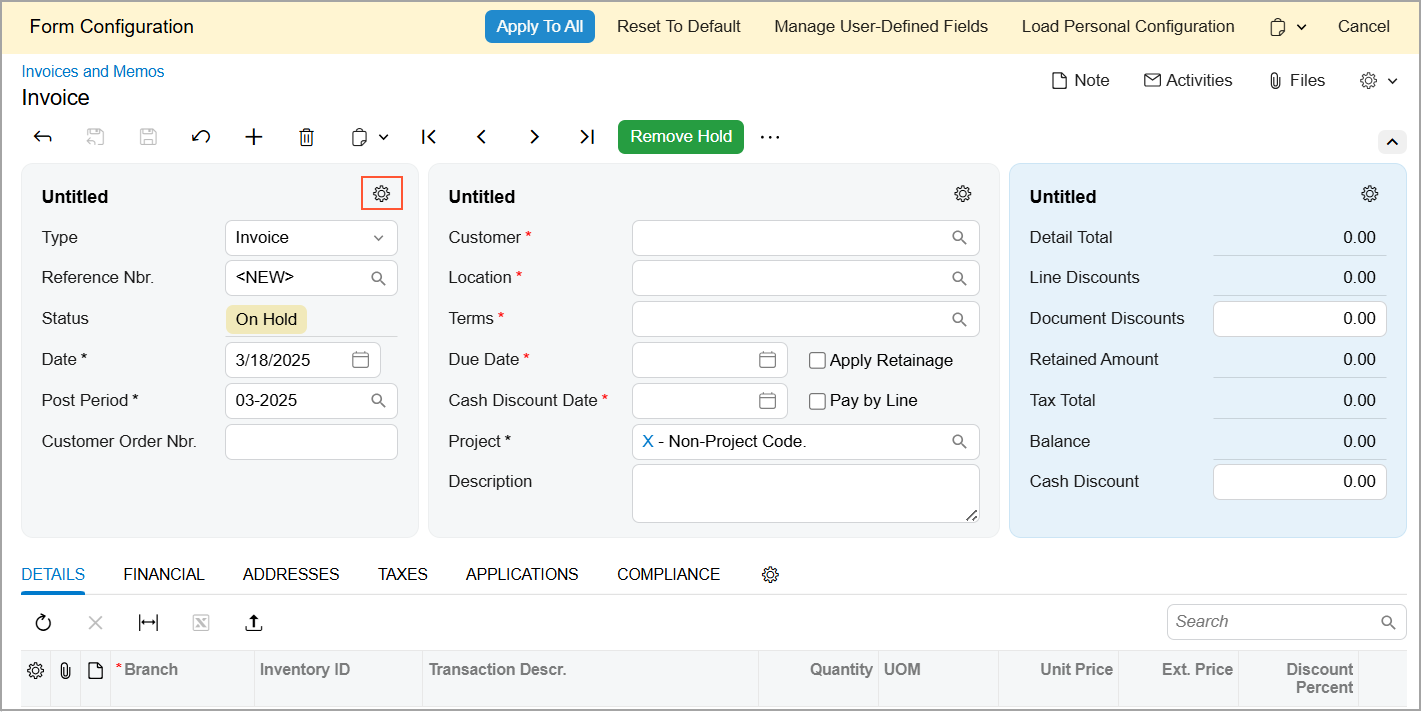This screenshot has width=1421, height=712.
Task: Click Fit to Screen column icon
Action: click(148, 623)
